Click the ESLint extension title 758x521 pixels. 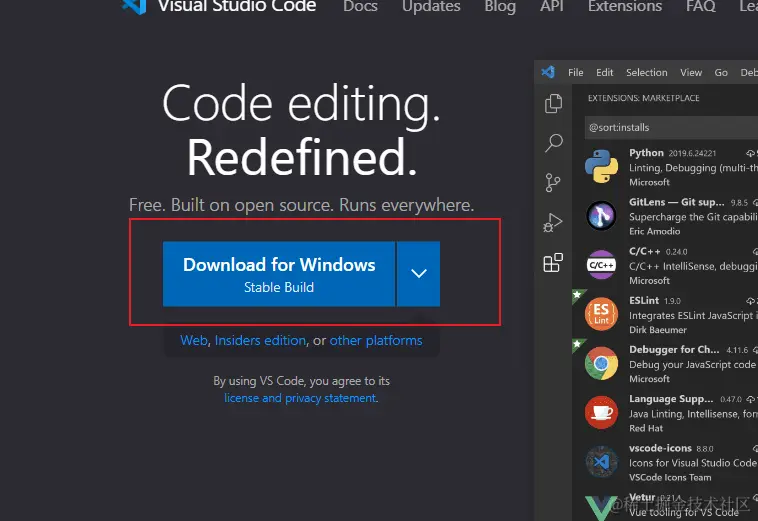point(643,300)
